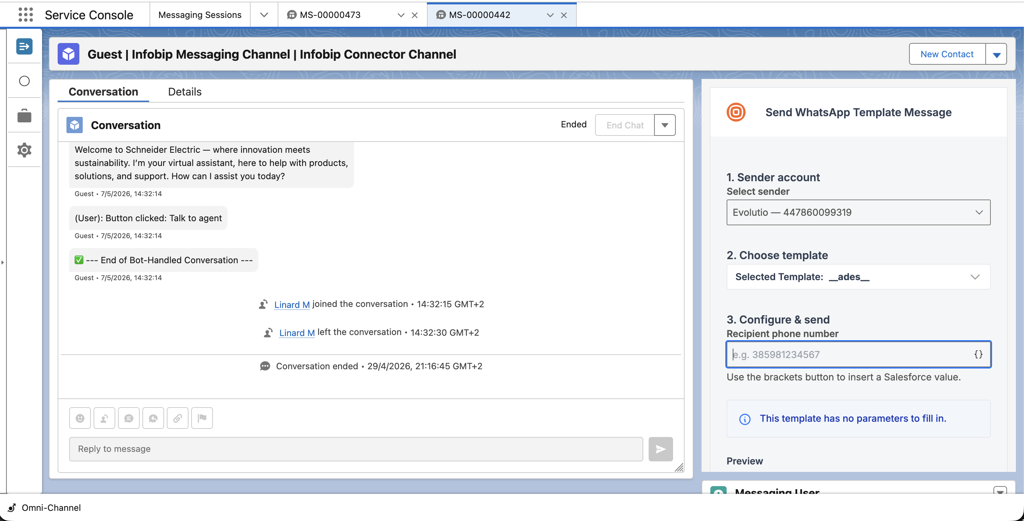This screenshot has width=1024, height=521.
Task: Click the agent icon beside Linard M left
Action: (x=268, y=332)
